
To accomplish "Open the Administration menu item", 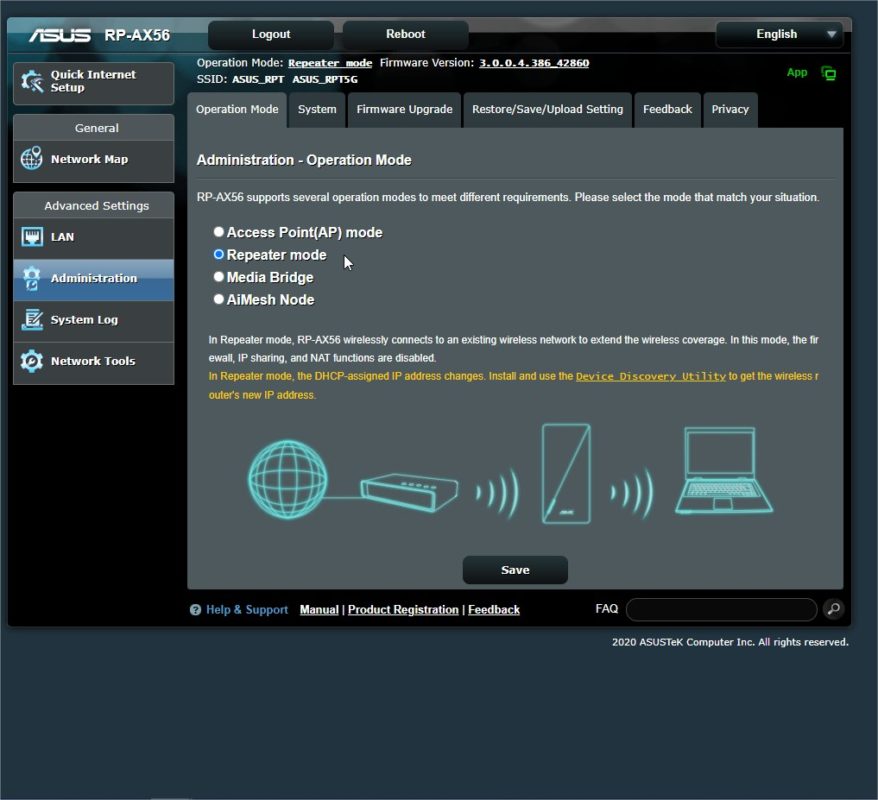I will pyautogui.click(x=94, y=279).
